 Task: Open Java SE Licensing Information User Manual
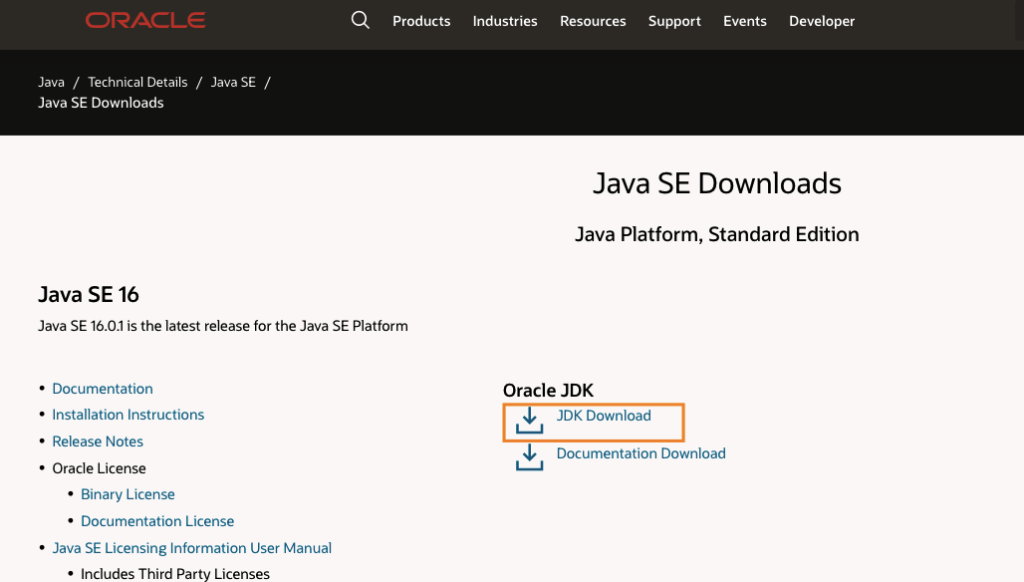[192, 548]
